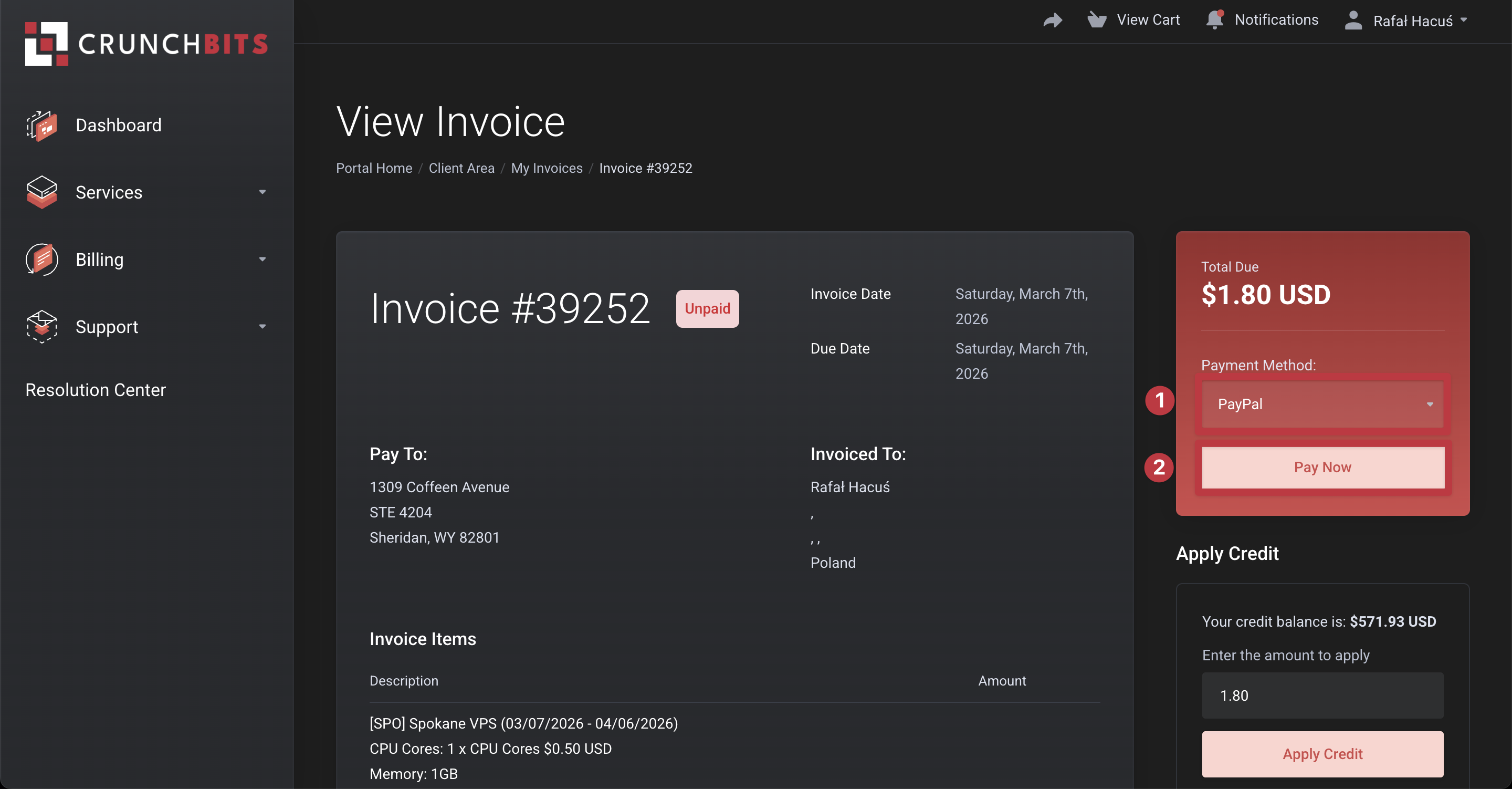Go to Portal Home breadcrumb

point(374,168)
